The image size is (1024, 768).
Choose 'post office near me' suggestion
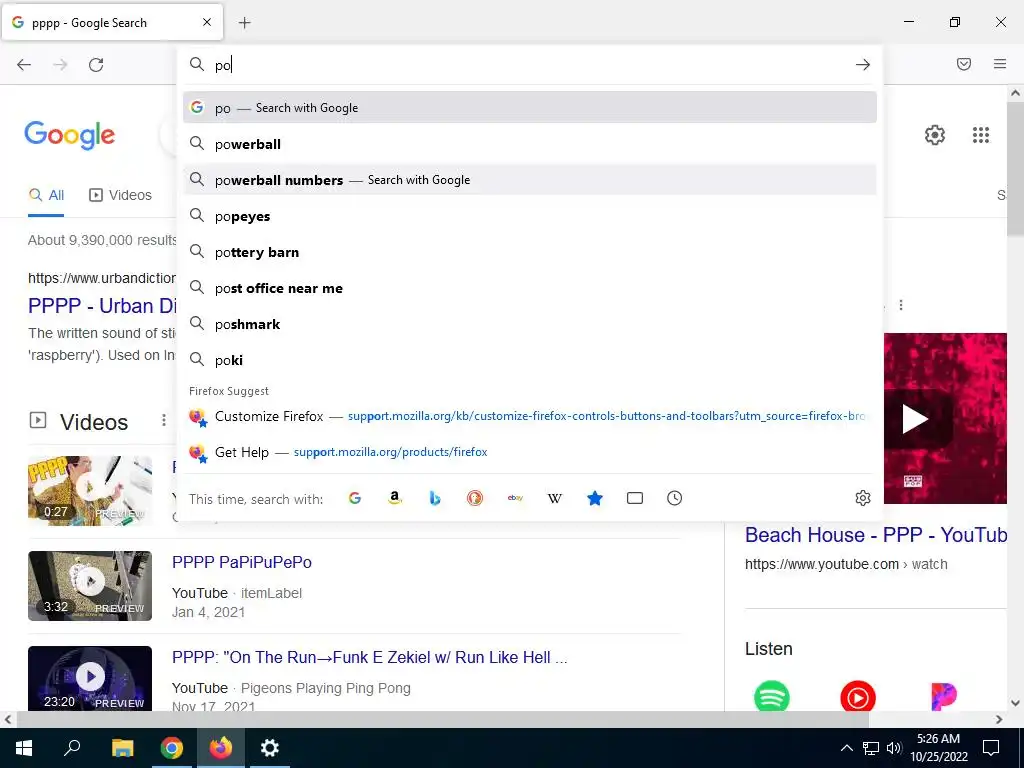tap(530, 288)
